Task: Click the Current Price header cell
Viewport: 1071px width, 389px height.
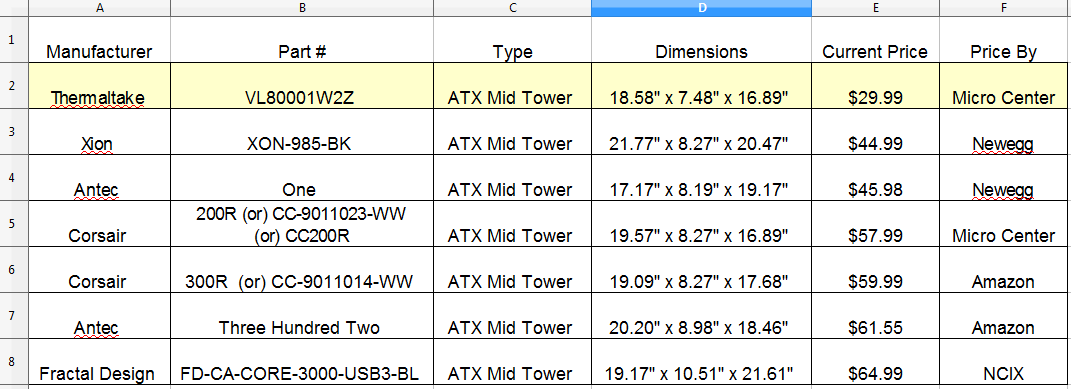Action: click(875, 40)
